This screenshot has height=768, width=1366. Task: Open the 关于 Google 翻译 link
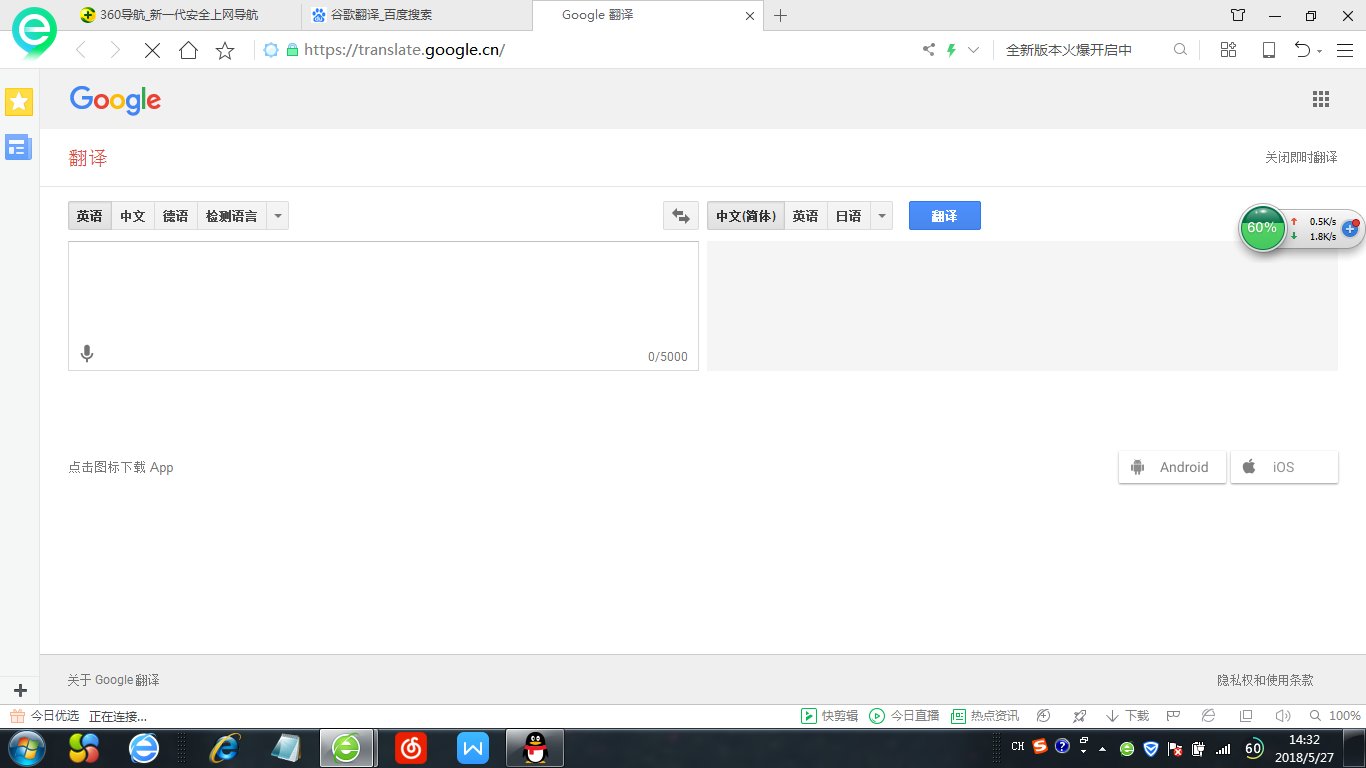[x=113, y=679]
